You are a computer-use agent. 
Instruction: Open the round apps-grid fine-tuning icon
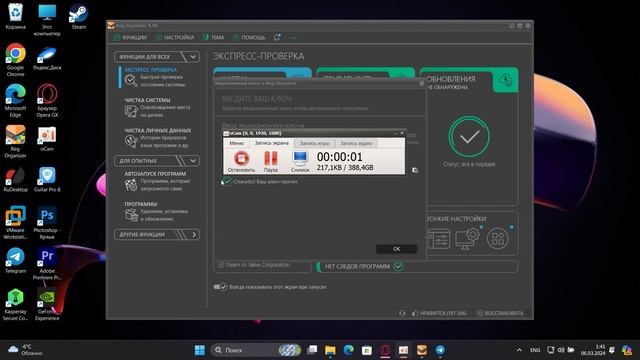tap(498, 238)
